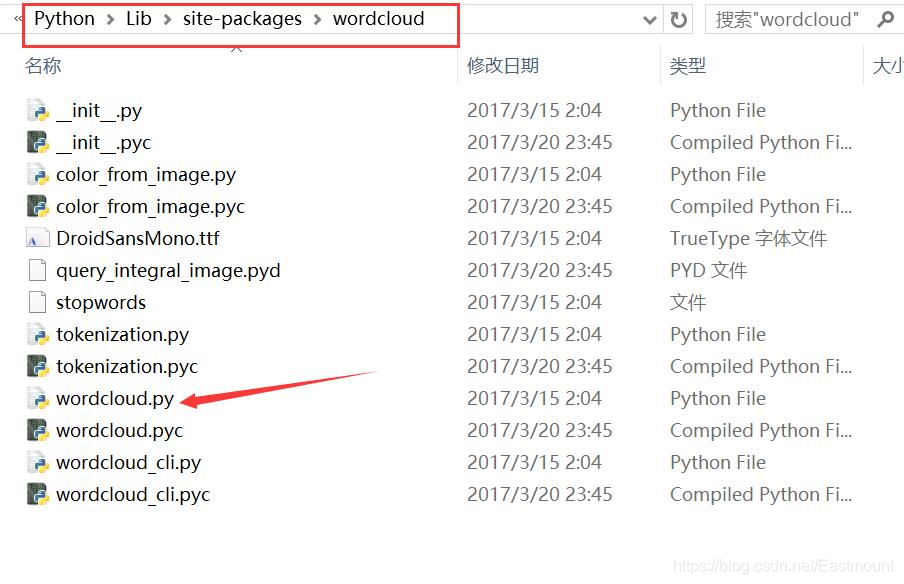Click modified date of wordcloud_cli.py
The height and width of the screenshot is (584, 904).
coord(534,462)
